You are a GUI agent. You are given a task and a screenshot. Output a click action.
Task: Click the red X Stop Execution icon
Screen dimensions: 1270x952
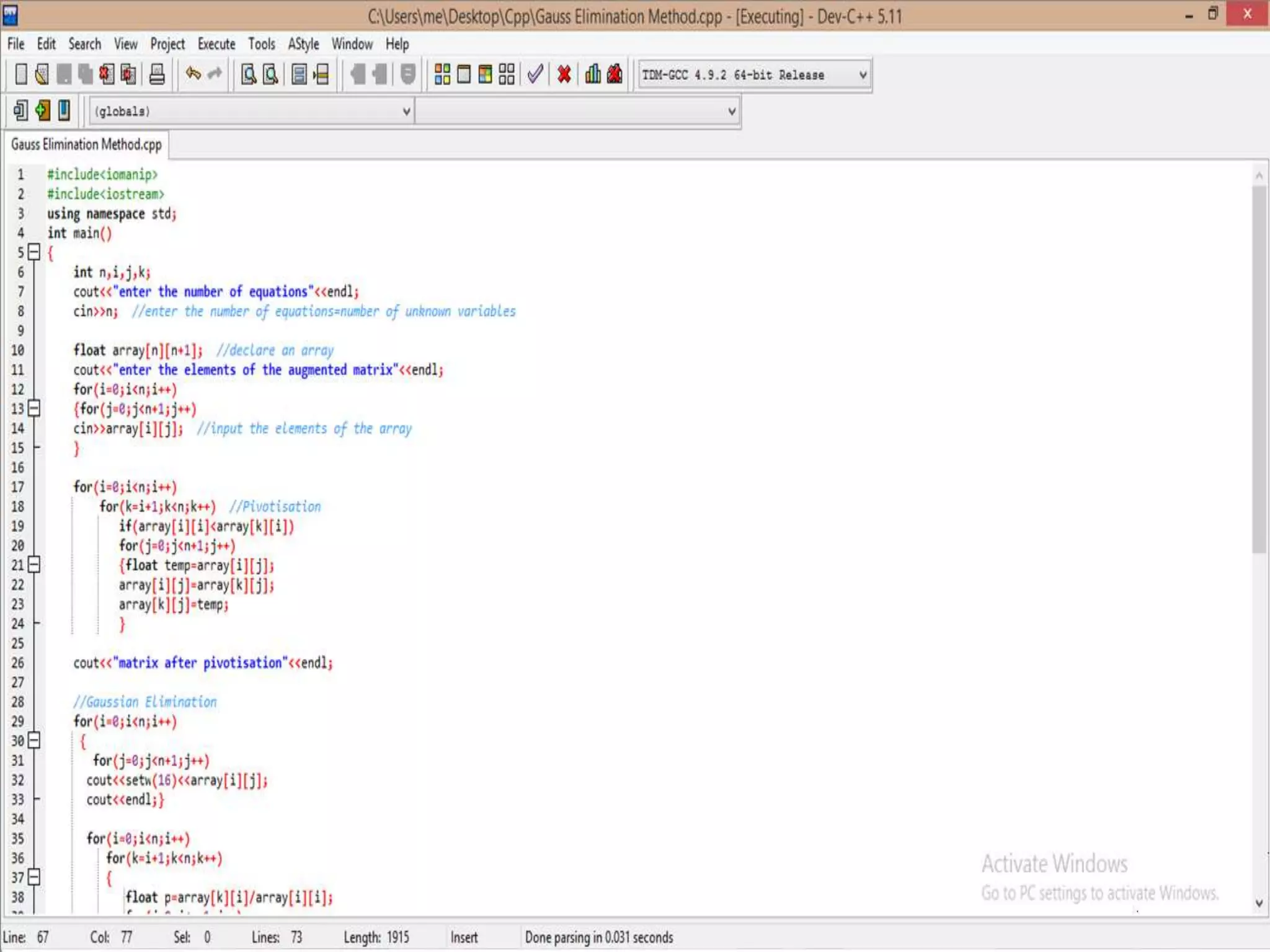(x=564, y=74)
